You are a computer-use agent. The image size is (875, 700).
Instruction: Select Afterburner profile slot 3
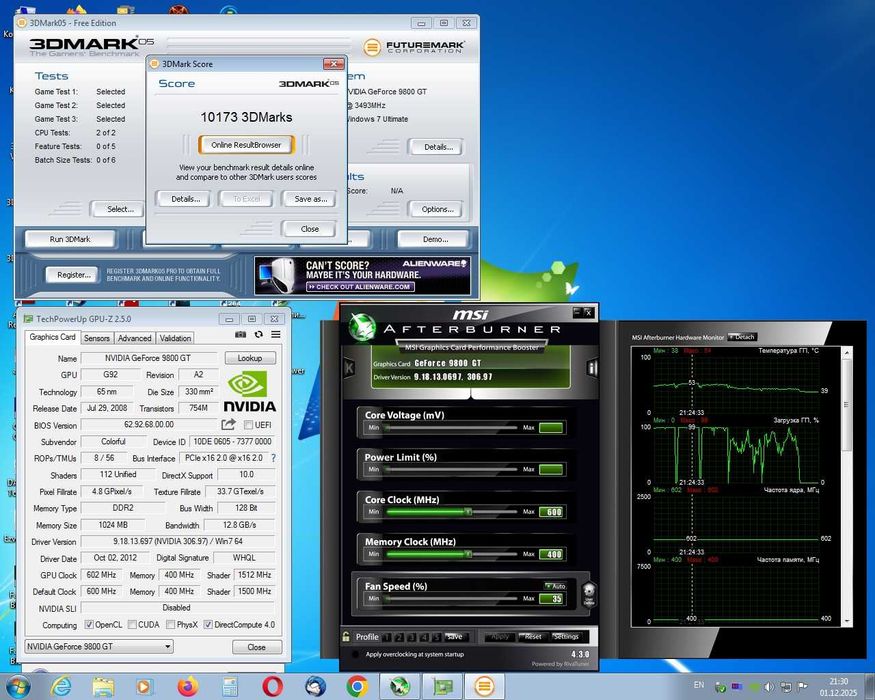click(411, 637)
